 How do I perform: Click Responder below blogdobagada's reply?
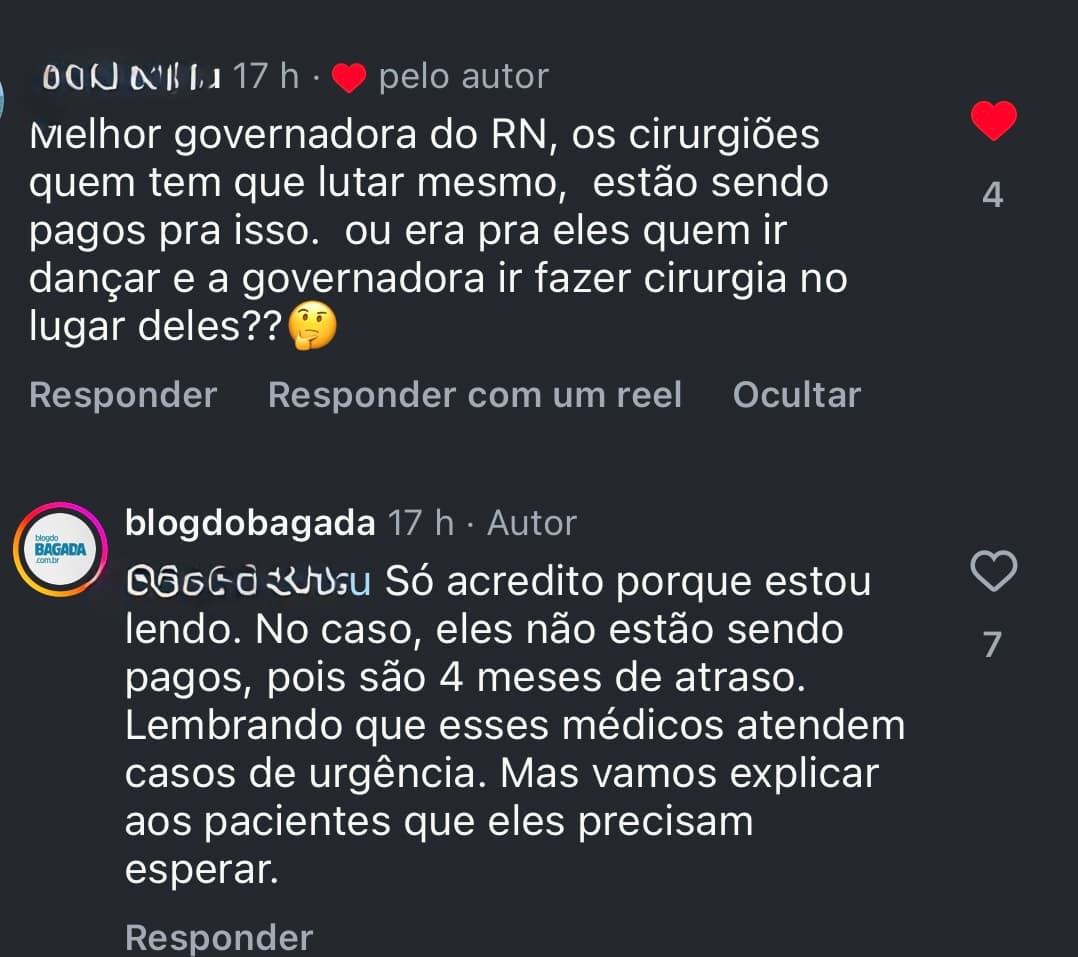(216, 936)
